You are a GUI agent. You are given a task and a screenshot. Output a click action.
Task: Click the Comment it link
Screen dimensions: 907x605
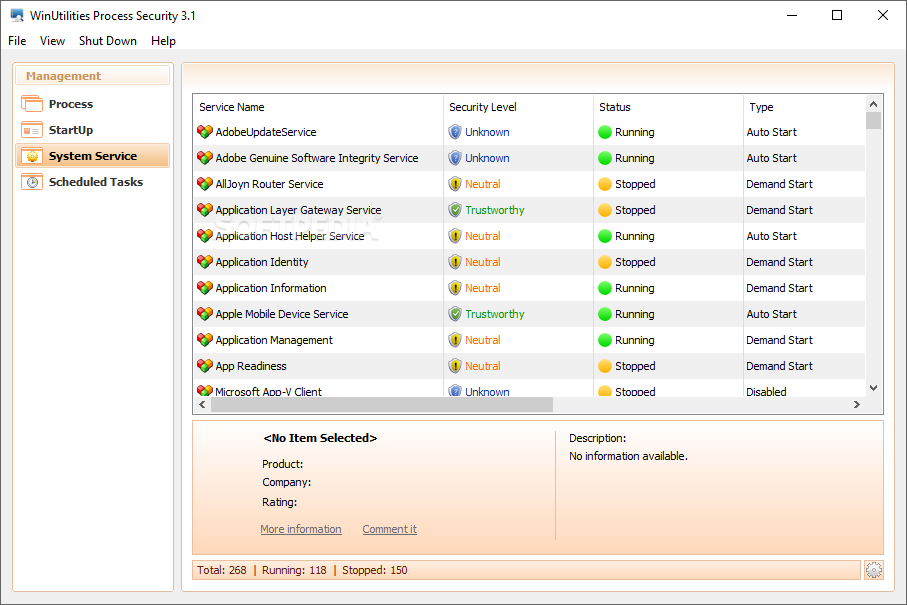click(389, 529)
